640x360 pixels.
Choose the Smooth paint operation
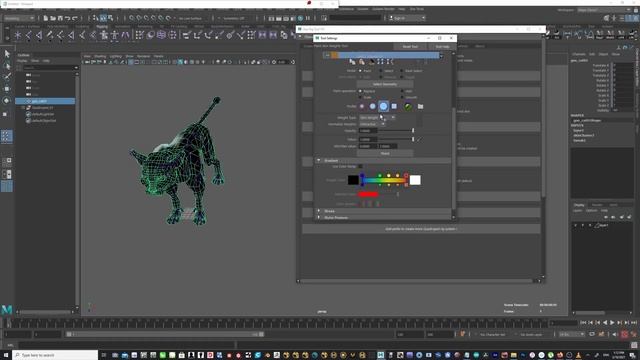coord(402,97)
